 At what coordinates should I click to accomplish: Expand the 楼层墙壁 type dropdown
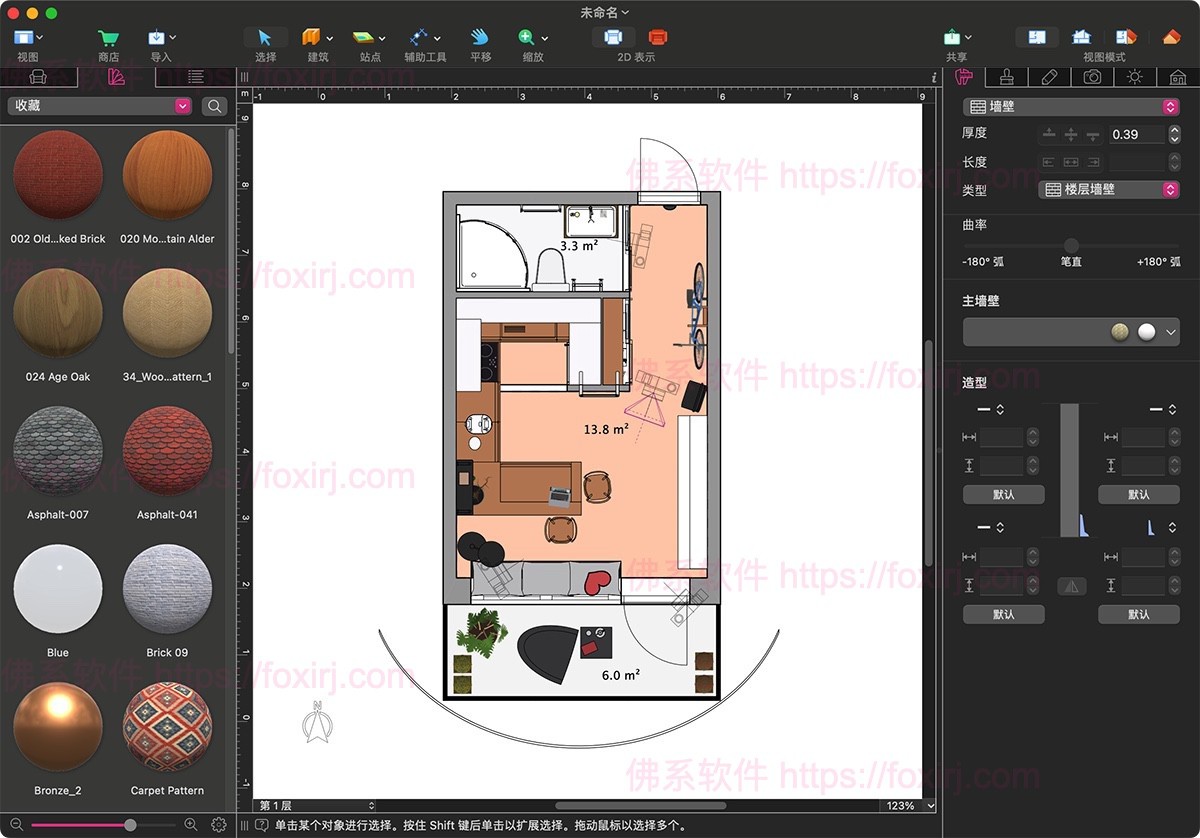click(x=1108, y=189)
